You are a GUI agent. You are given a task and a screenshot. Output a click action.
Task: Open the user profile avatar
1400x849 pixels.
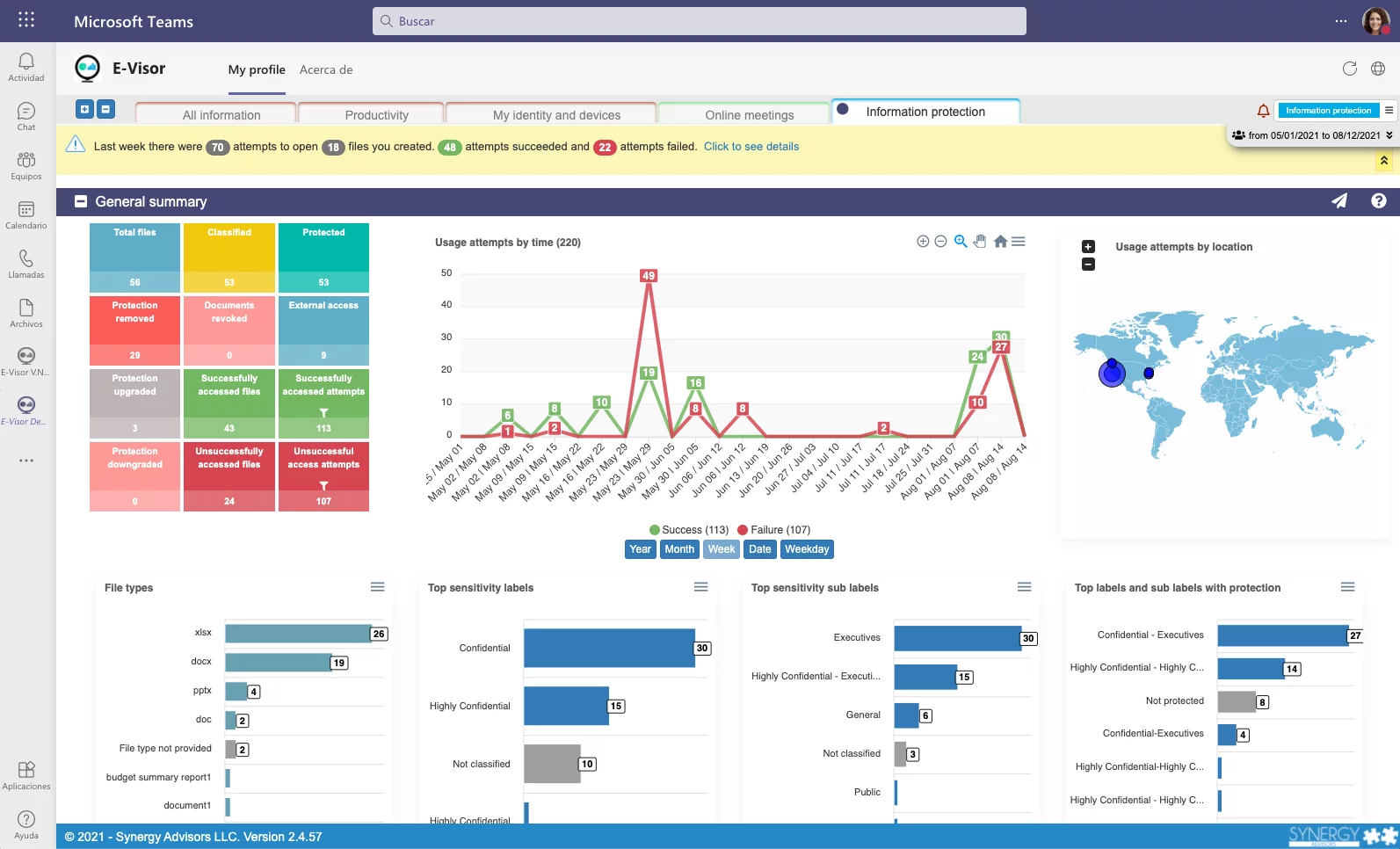pos(1376,21)
